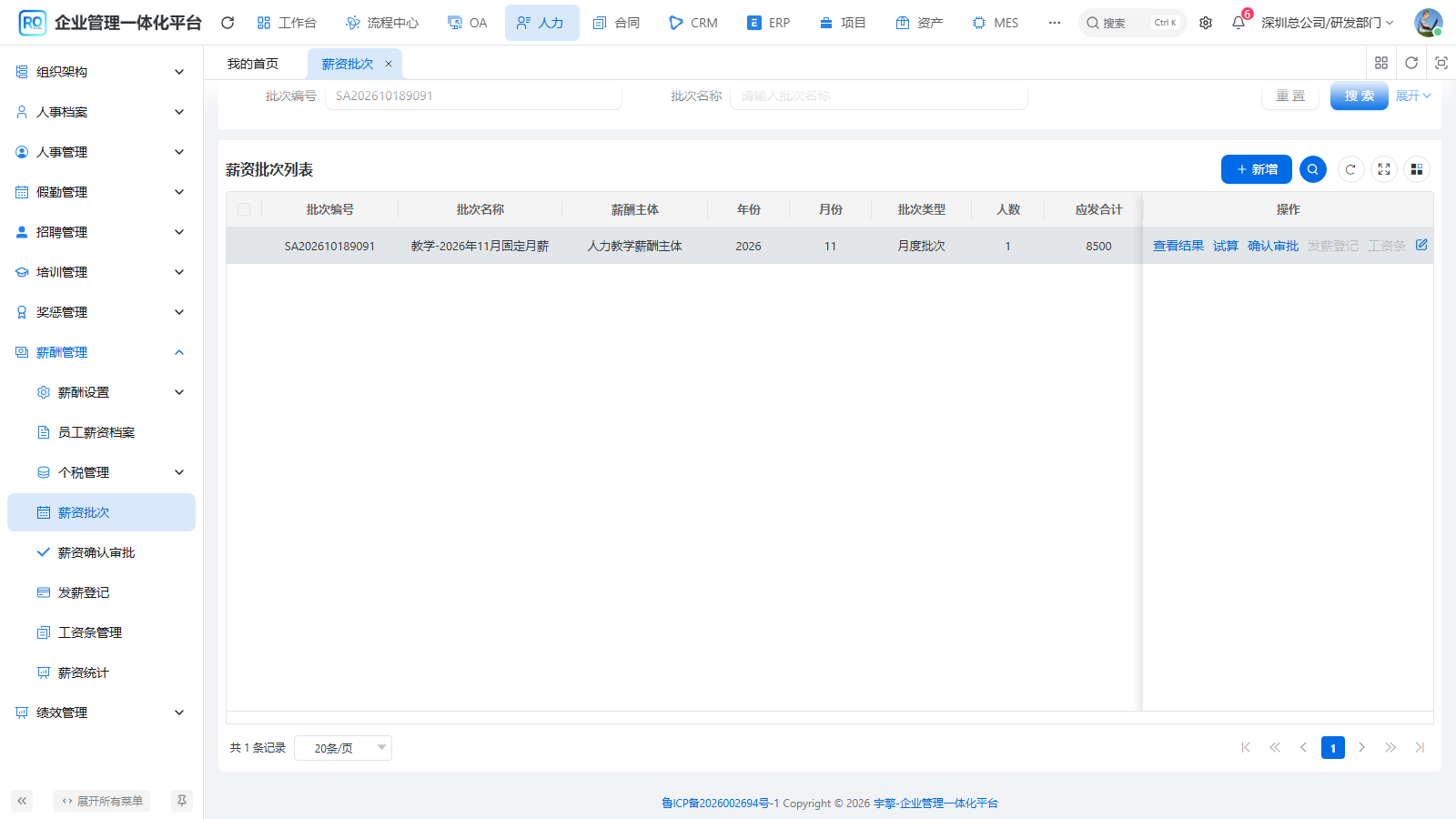Toggle tab content fullscreen
This screenshot has width=1456, height=819.
coord(1441,63)
